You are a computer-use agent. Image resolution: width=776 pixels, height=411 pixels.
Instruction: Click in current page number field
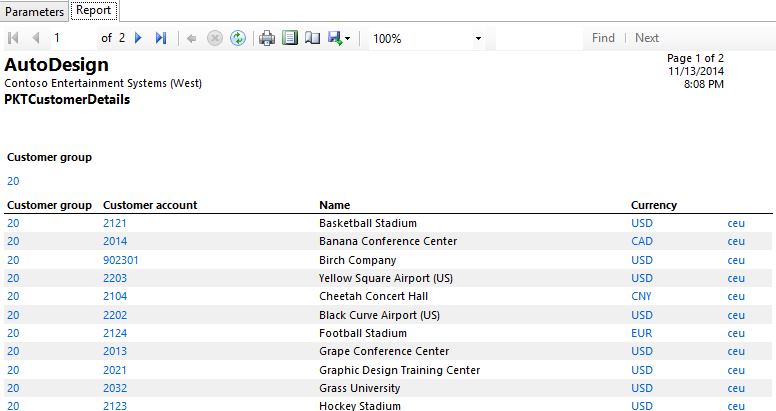[72, 38]
